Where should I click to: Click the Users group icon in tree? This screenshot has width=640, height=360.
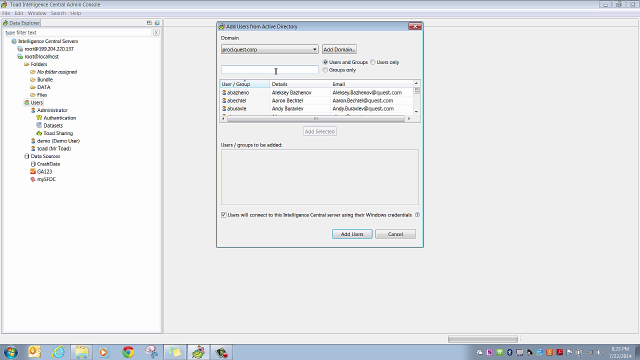(x=27, y=103)
